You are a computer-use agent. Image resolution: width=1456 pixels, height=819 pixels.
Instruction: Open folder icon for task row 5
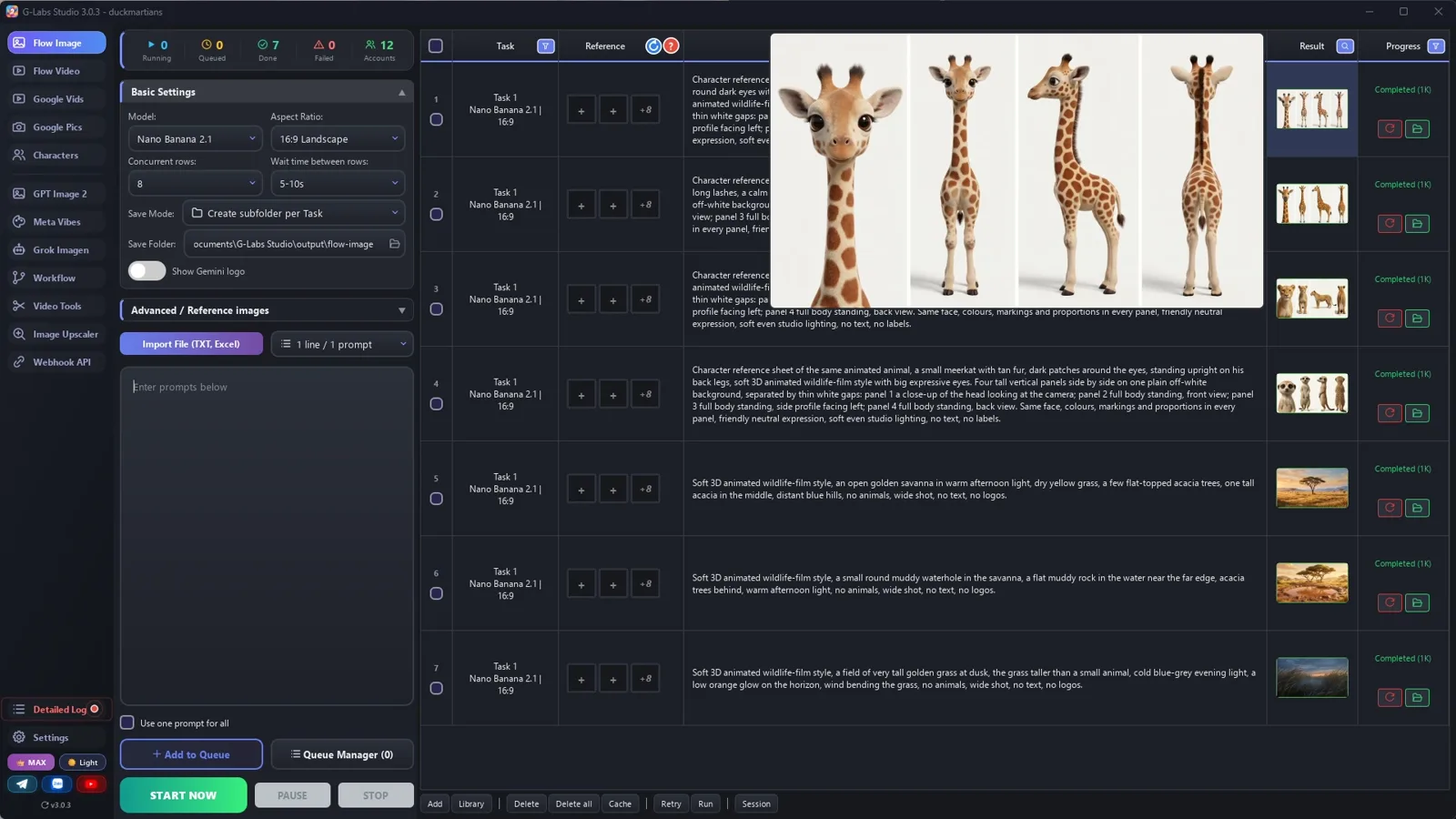click(1417, 508)
